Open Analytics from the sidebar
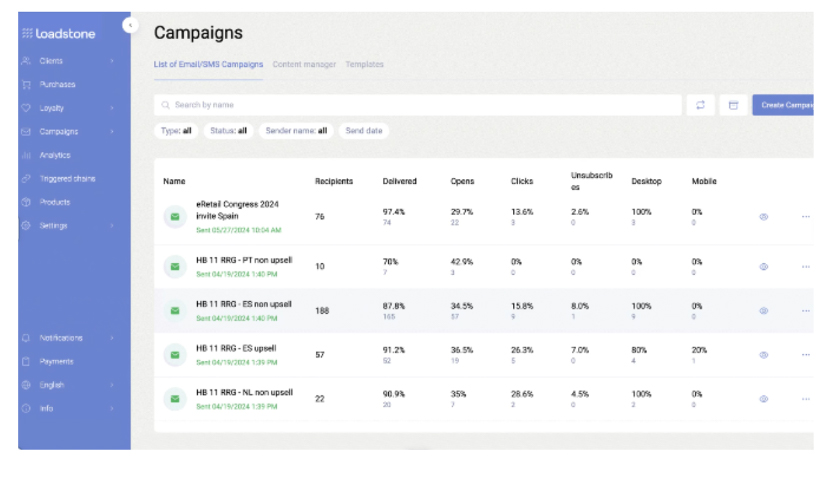Viewport: 837px width, 482px height. pos(55,155)
